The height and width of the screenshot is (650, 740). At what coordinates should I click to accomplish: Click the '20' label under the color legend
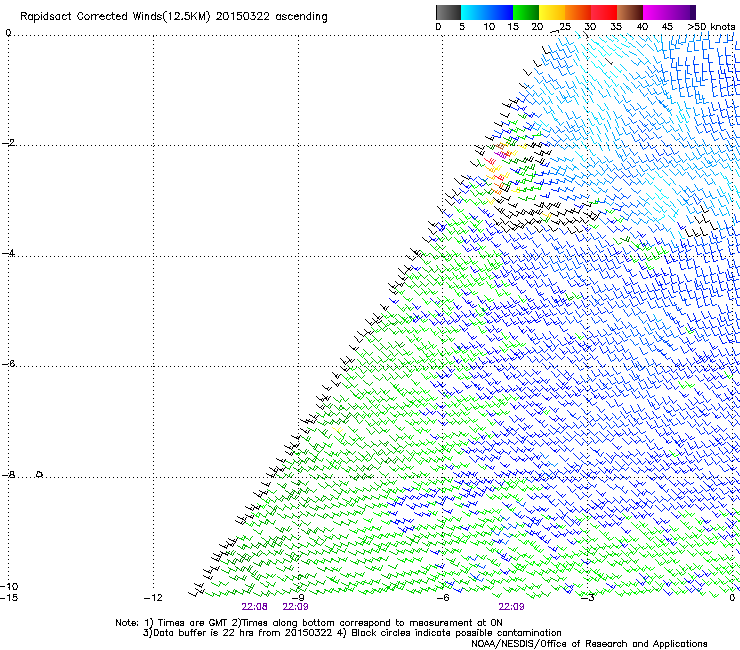(x=537, y=27)
